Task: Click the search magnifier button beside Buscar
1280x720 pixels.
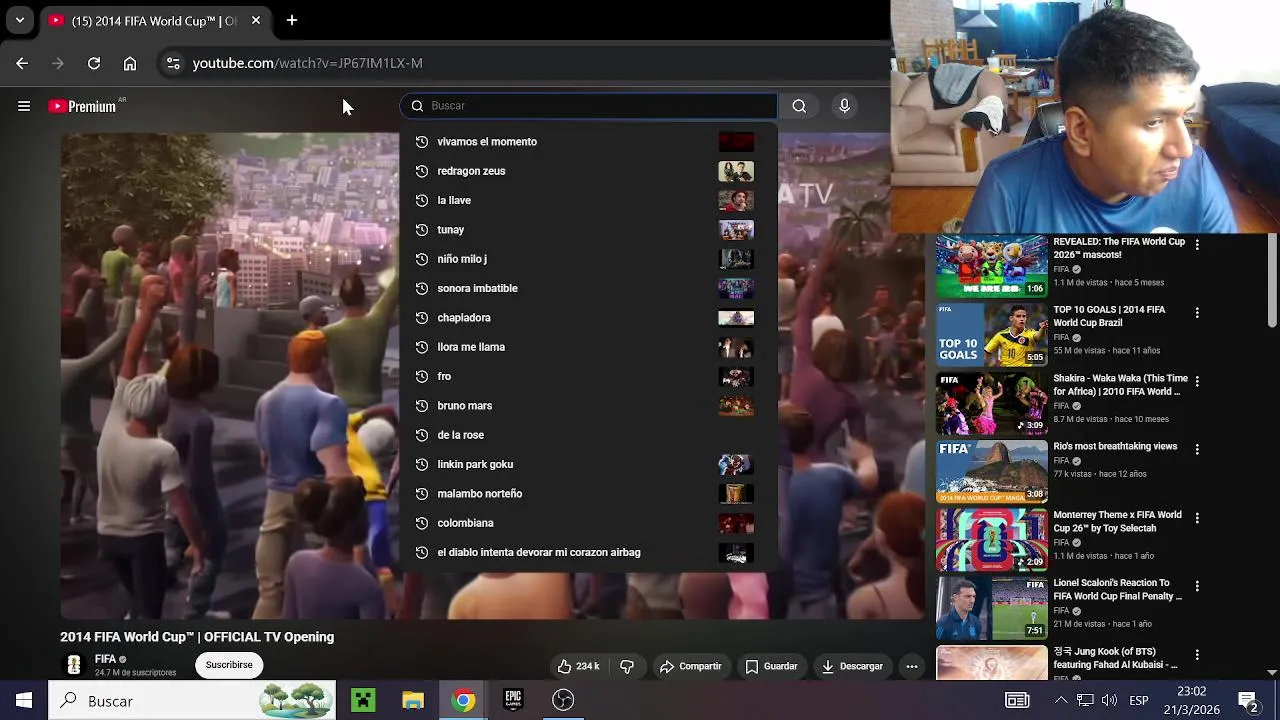Action: click(x=799, y=106)
